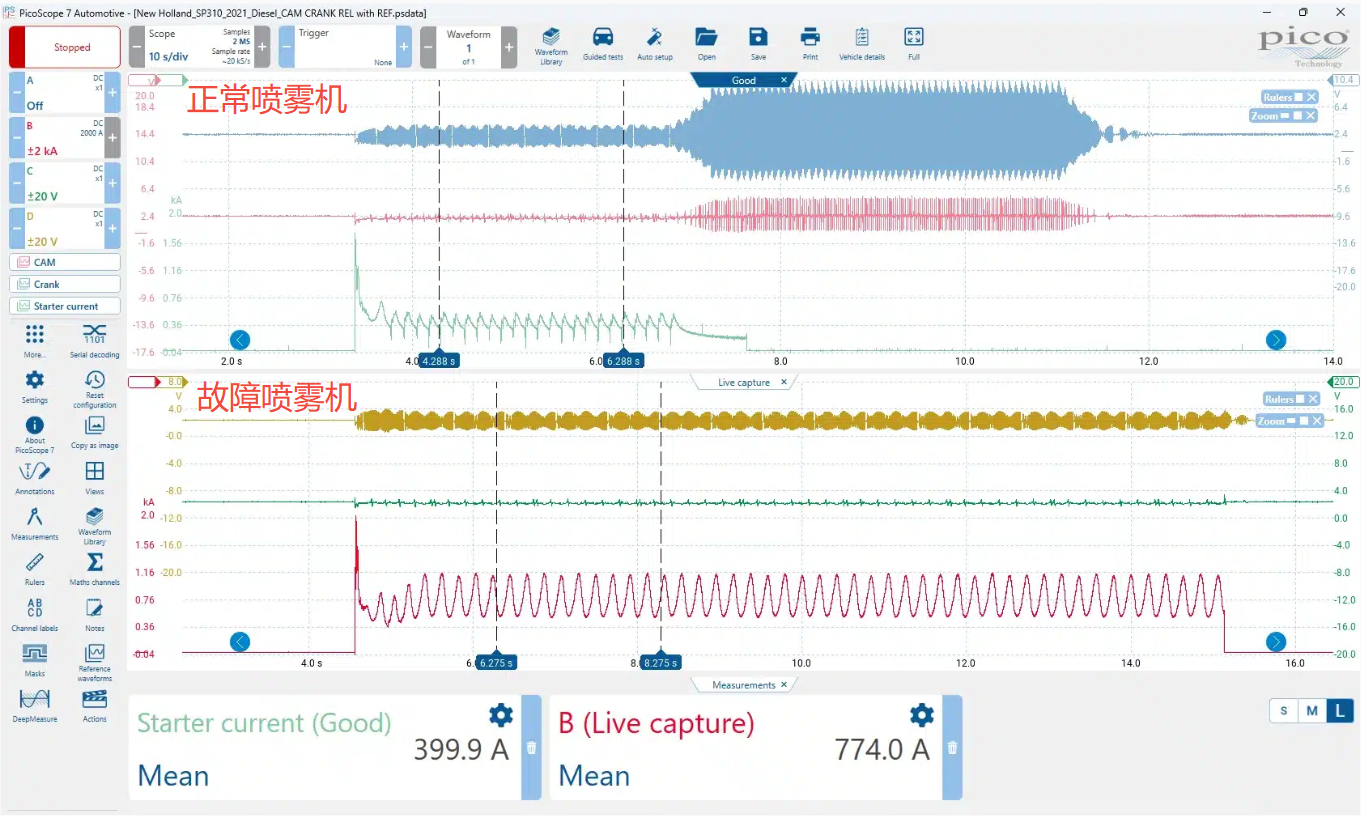Open the Scope timebase 10 s/div panel
The height and width of the screenshot is (816, 1361).
pyautogui.click(x=199, y=47)
